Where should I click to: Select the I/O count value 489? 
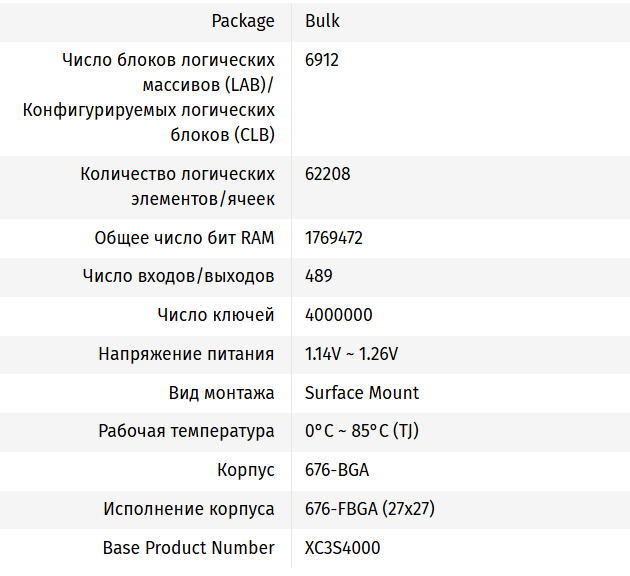[x=319, y=276]
